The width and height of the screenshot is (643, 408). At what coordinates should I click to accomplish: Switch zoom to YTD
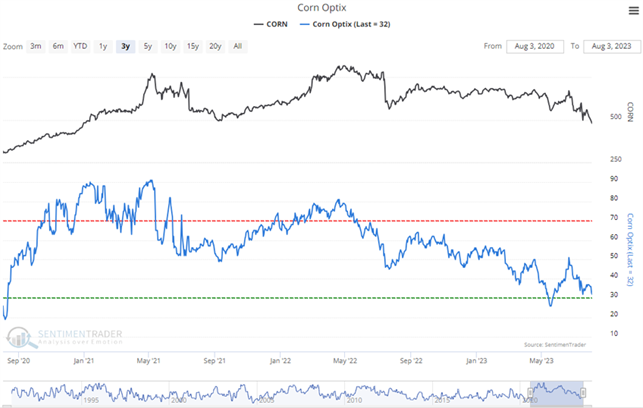pos(80,46)
